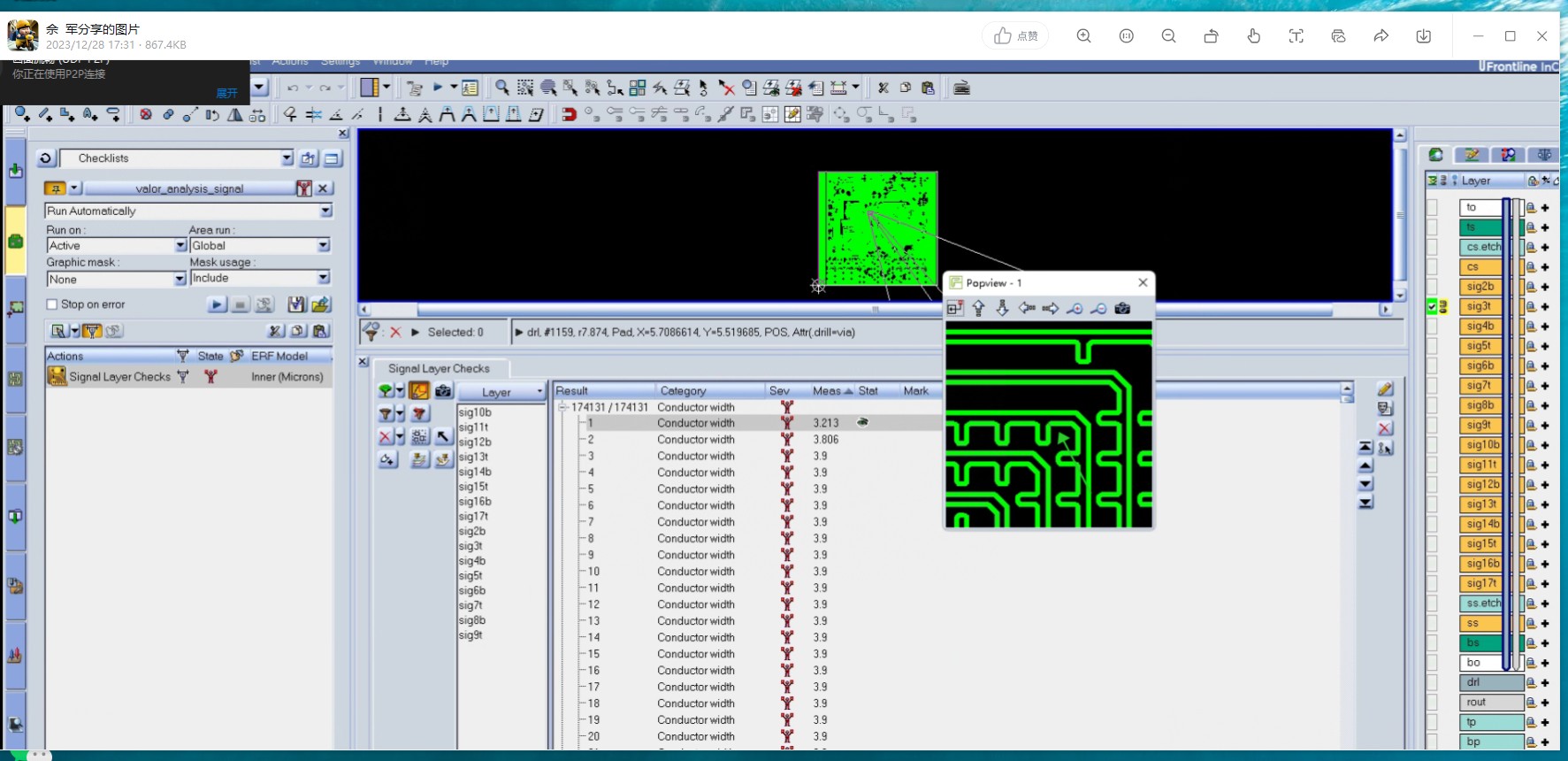The width and height of the screenshot is (1568, 761).
Task: Zoom in inside the Popview window
Action: 1075,308
